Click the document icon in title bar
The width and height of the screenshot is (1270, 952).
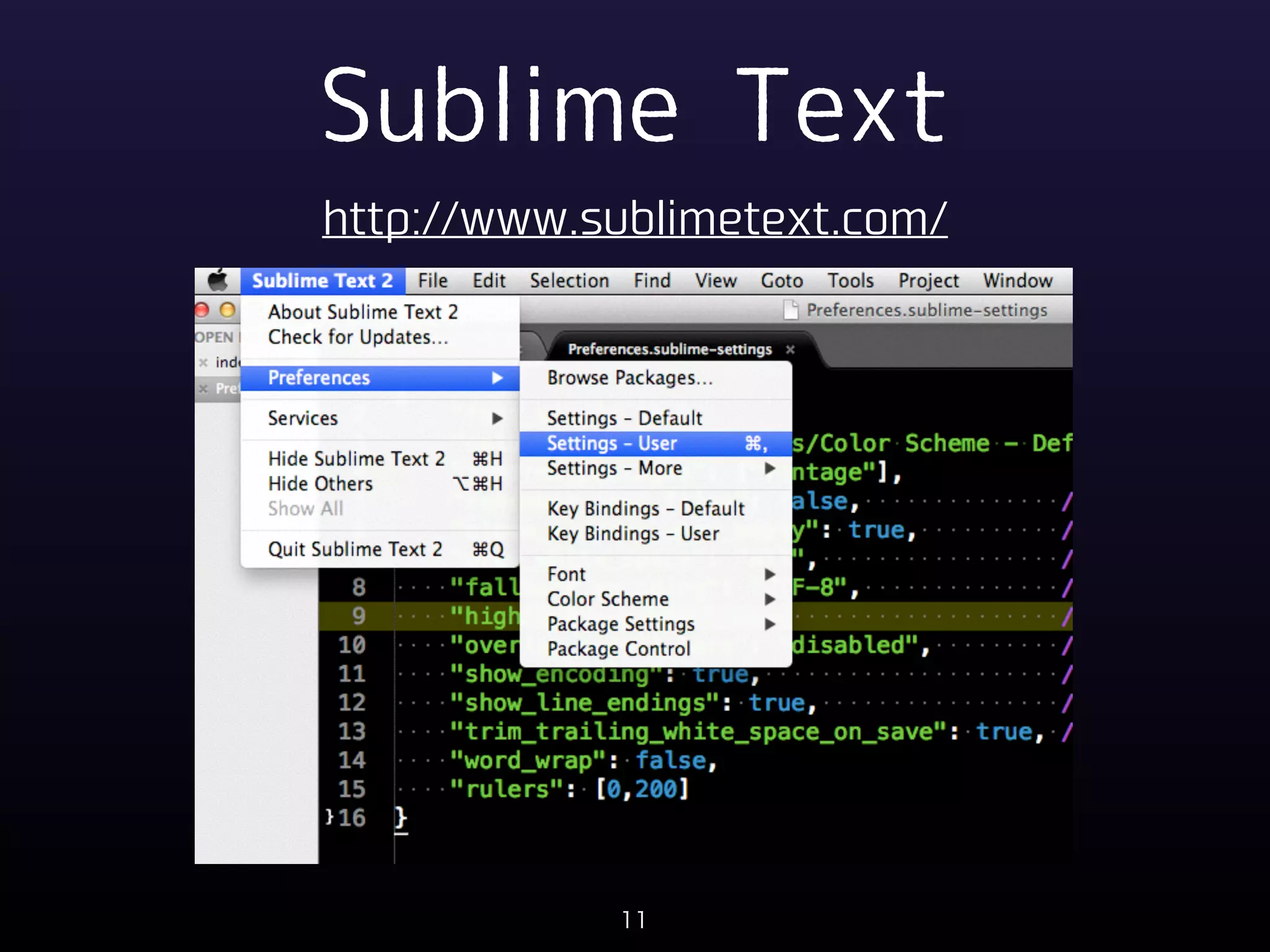click(791, 310)
